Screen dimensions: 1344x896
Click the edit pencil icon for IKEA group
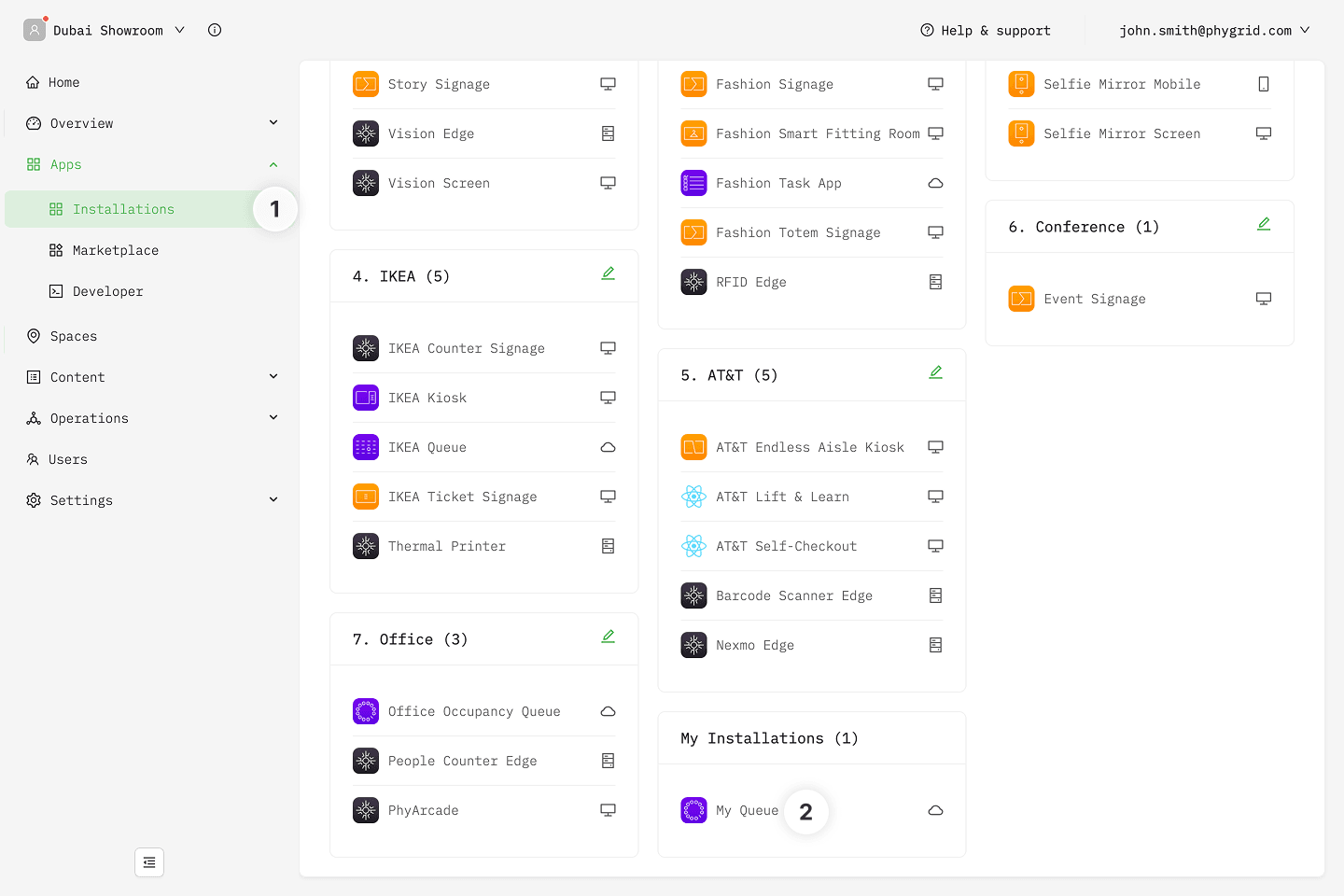[608, 273]
